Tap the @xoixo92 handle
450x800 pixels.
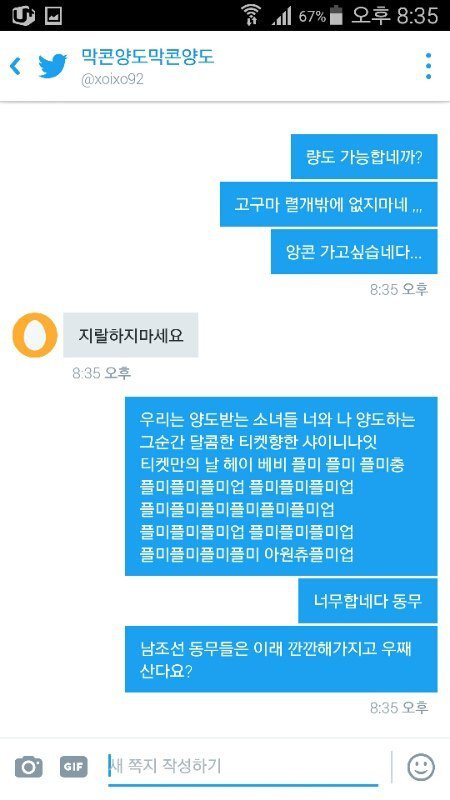pos(112,80)
